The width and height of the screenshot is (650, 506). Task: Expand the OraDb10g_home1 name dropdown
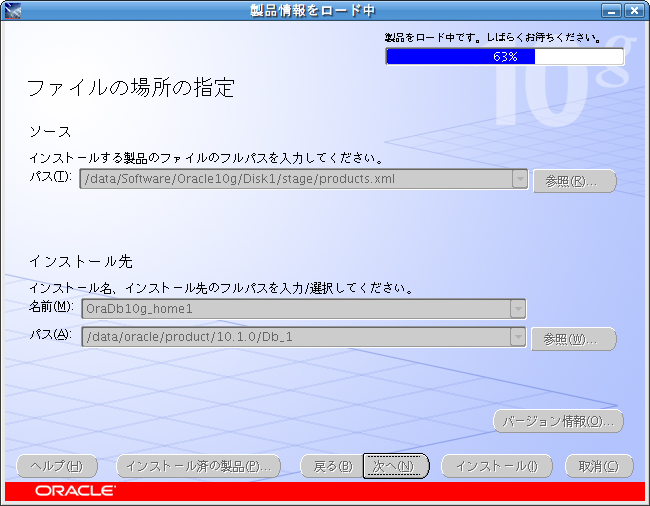518,309
